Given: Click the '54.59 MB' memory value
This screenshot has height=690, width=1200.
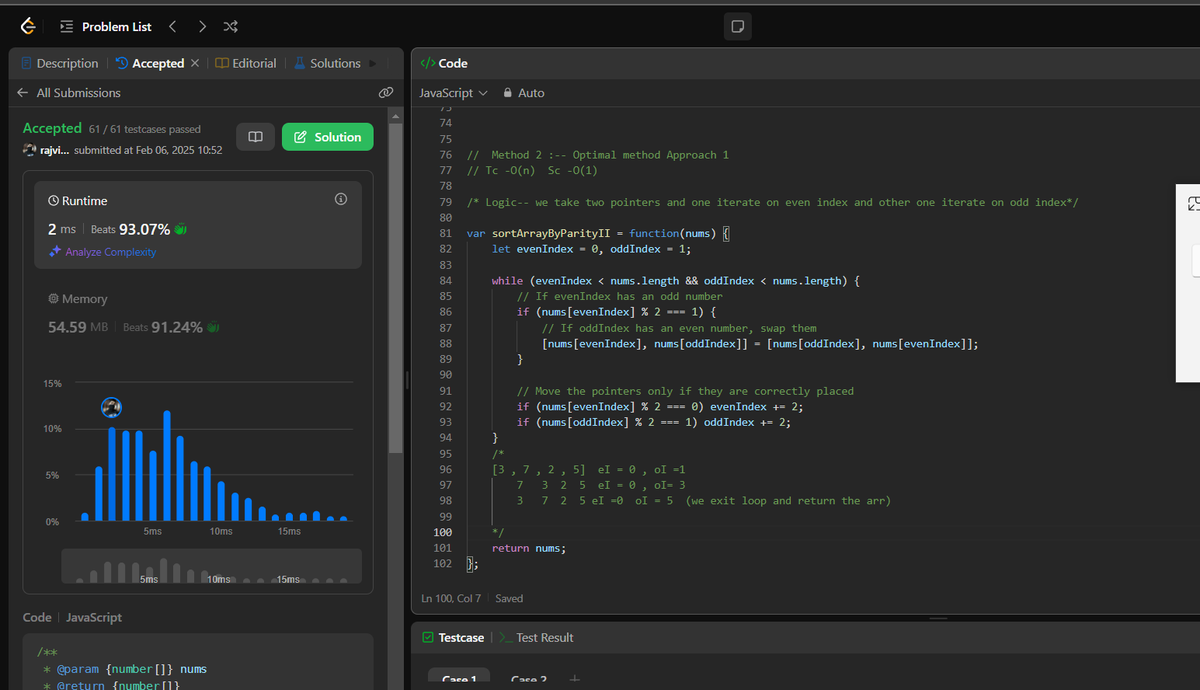Looking at the screenshot, I should tap(78, 327).
